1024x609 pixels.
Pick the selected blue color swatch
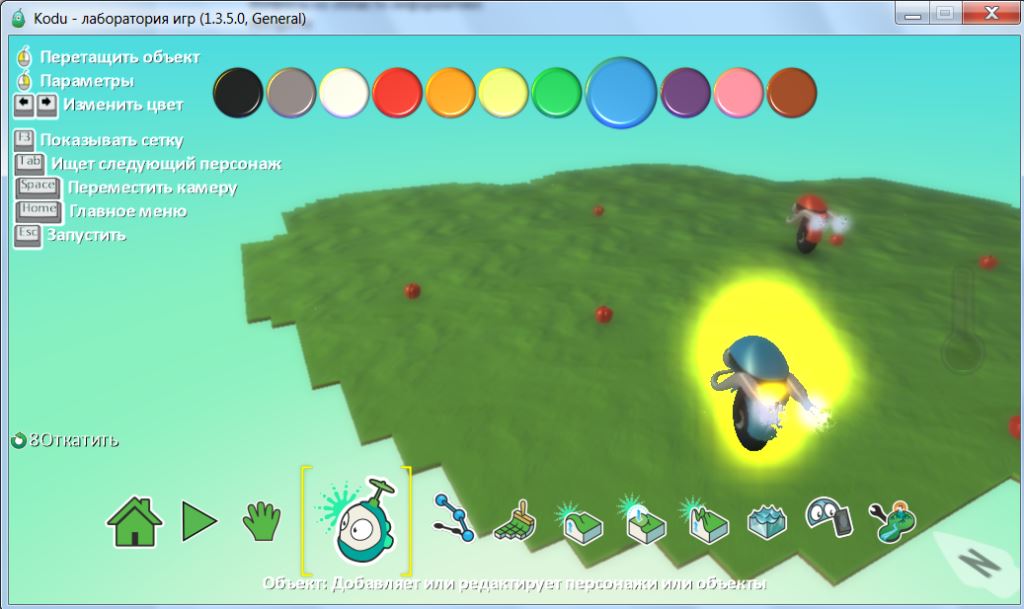coord(620,93)
